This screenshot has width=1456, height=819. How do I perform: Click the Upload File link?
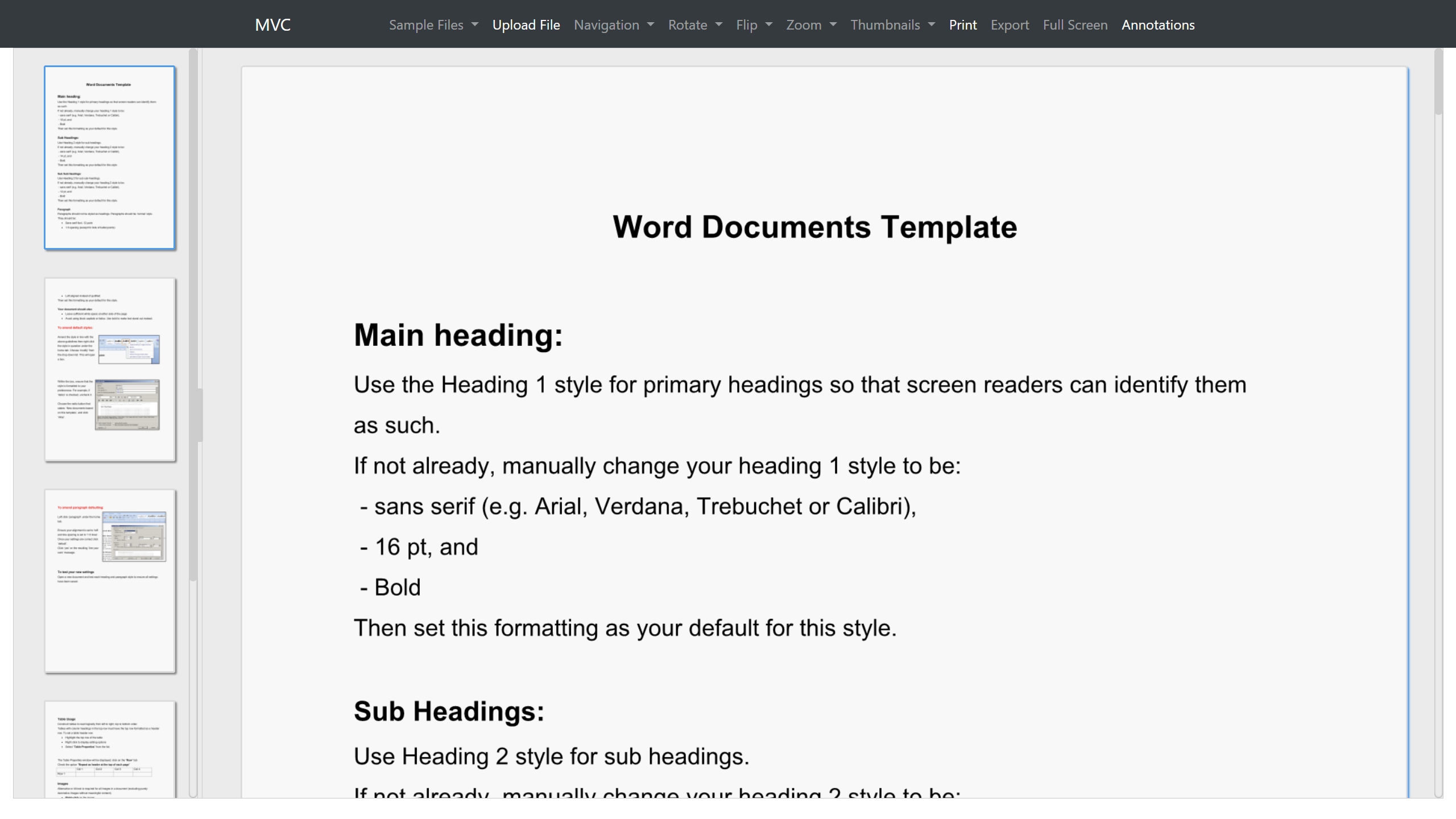(526, 25)
